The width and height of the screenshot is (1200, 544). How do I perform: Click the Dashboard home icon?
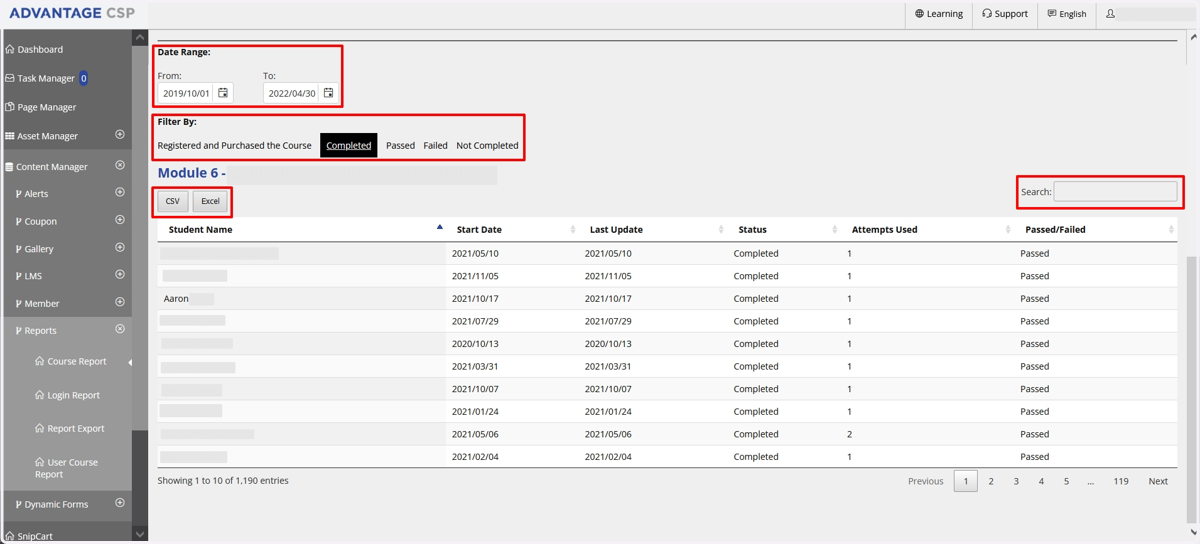[10, 49]
